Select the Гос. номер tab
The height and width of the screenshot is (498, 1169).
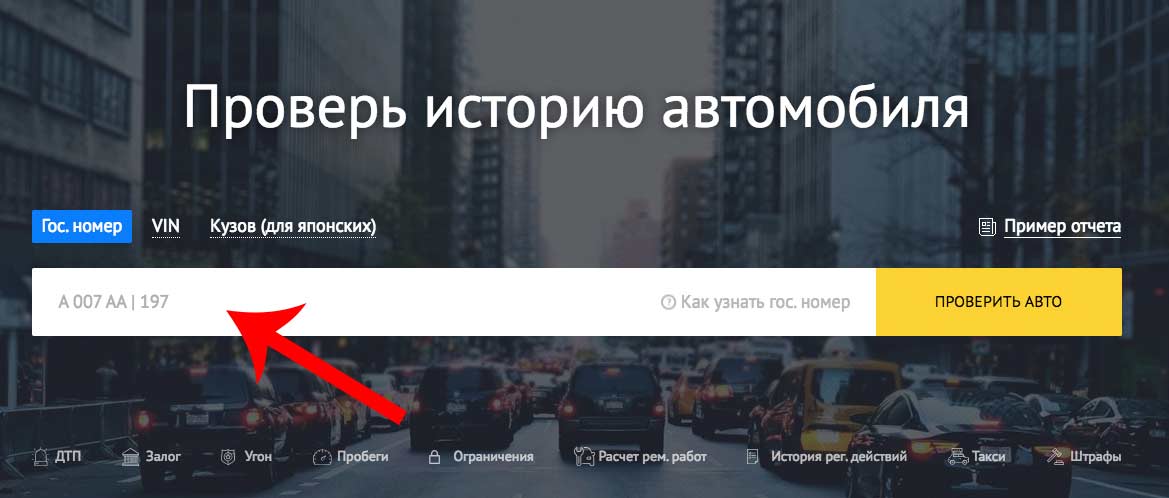[x=82, y=227]
